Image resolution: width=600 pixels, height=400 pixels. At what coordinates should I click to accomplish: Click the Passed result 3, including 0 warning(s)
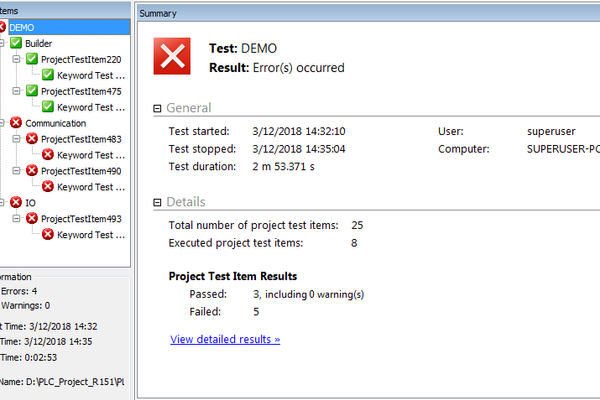(308, 294)
